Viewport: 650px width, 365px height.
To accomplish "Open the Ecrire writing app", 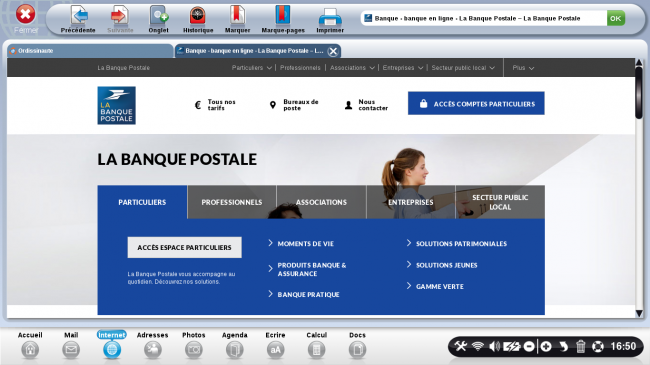I will point(275,345).
